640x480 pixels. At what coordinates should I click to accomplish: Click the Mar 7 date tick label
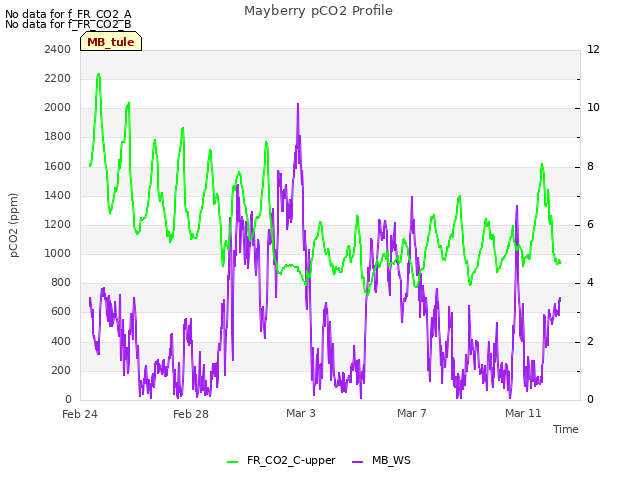[411, 413]
